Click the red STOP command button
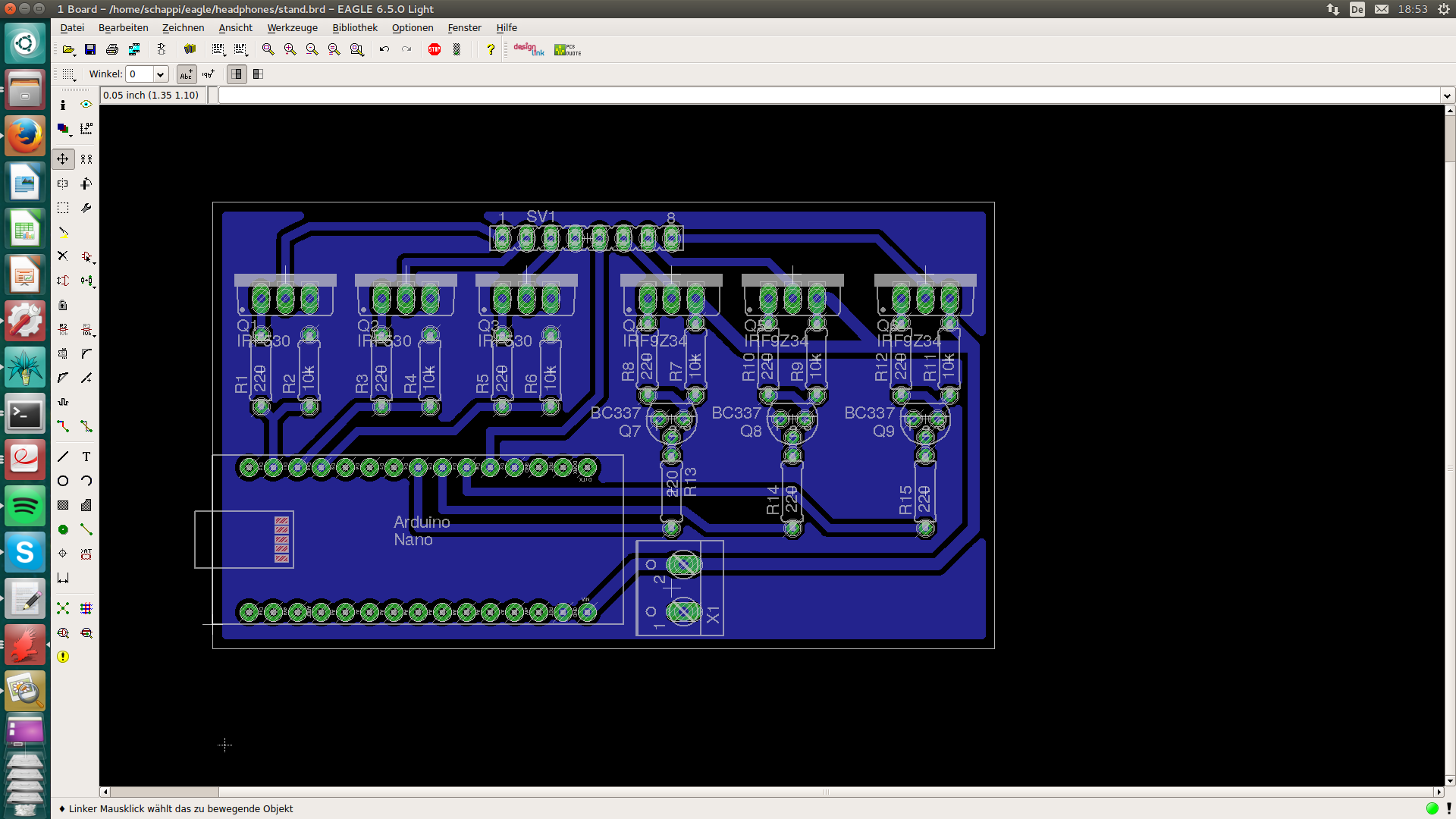Screen dimensions: 1456x819 pos(435,50)
